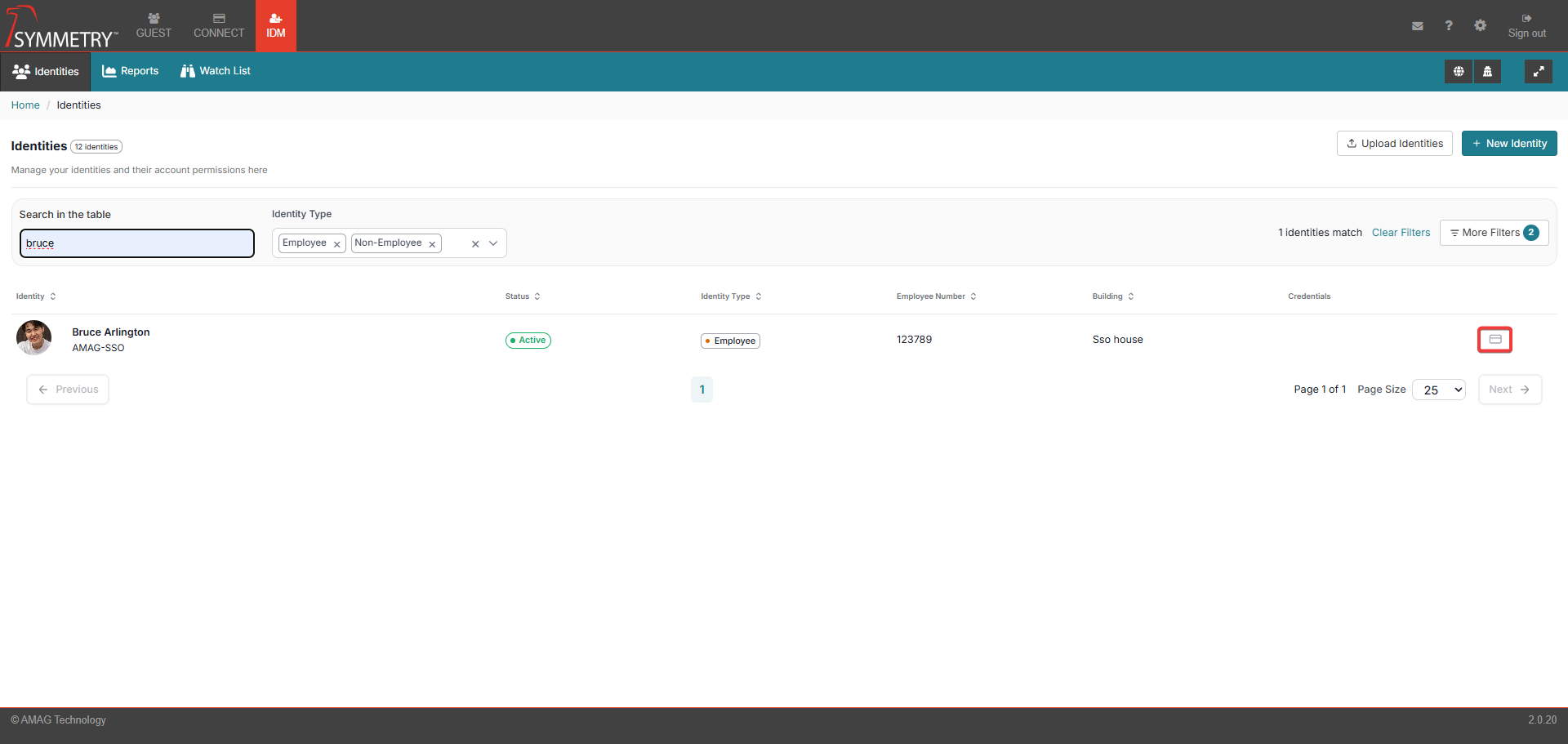This screenshot has height=744, width=1568.
Task: Expand the Identity Type dropdown
Action: (x=493, y=243)
